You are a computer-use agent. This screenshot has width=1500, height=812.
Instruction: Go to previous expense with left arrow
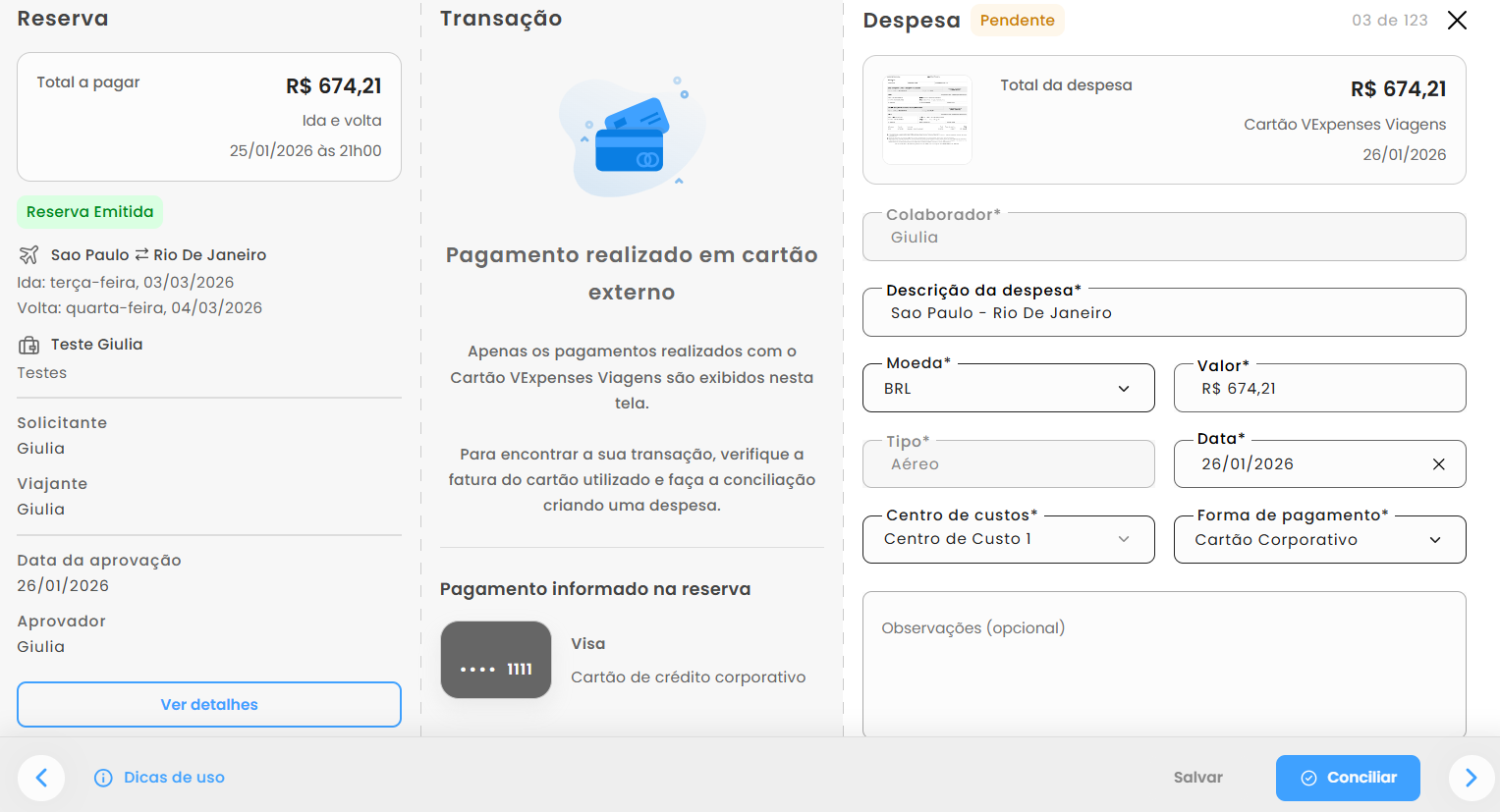[x=41, y=778]
